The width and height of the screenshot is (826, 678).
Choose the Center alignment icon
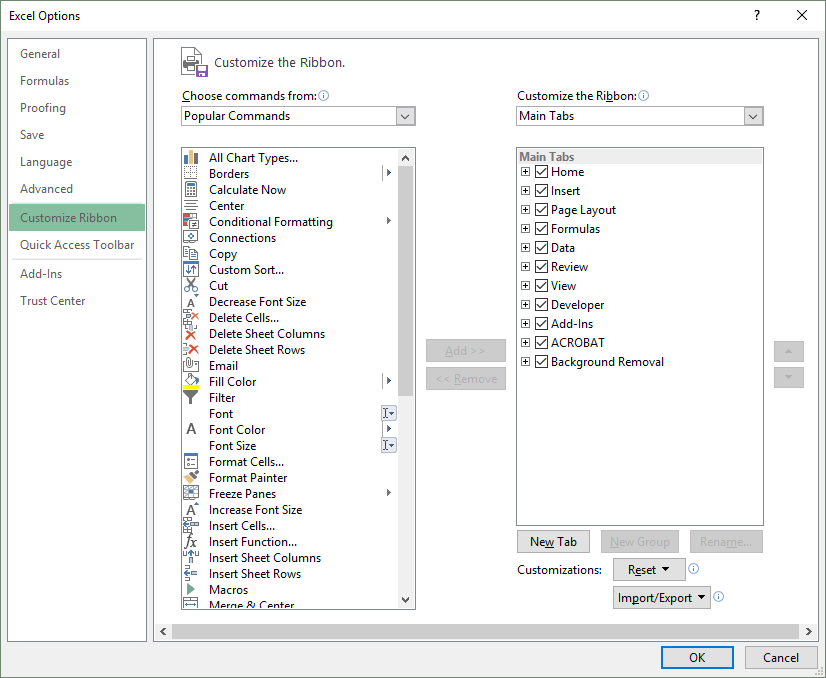pyautogui.click(x=191, y=205)
